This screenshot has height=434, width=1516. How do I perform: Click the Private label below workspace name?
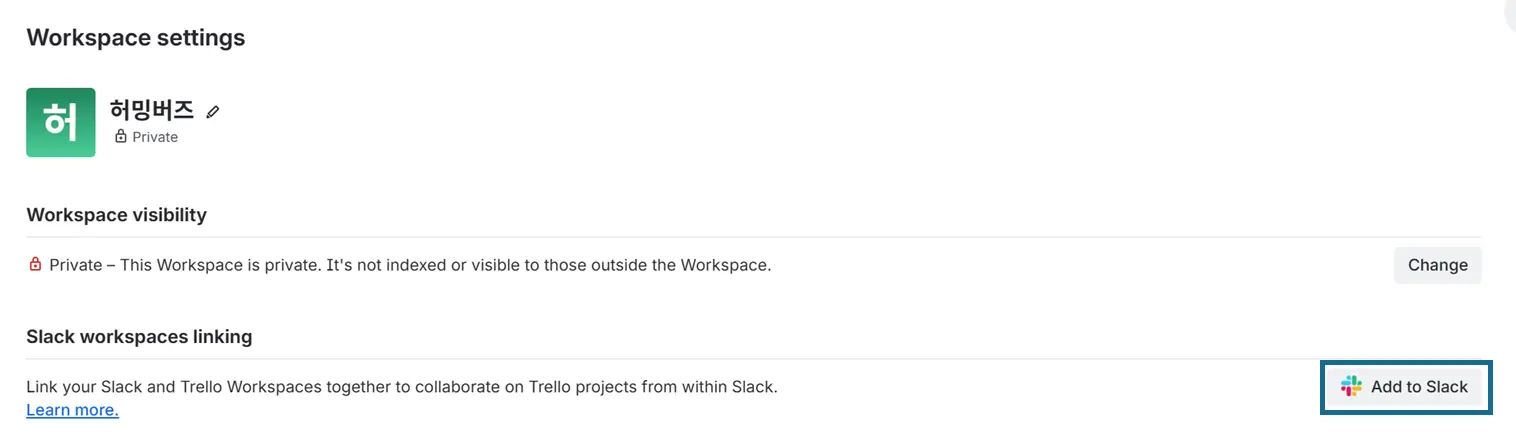[x=155, y=137]
